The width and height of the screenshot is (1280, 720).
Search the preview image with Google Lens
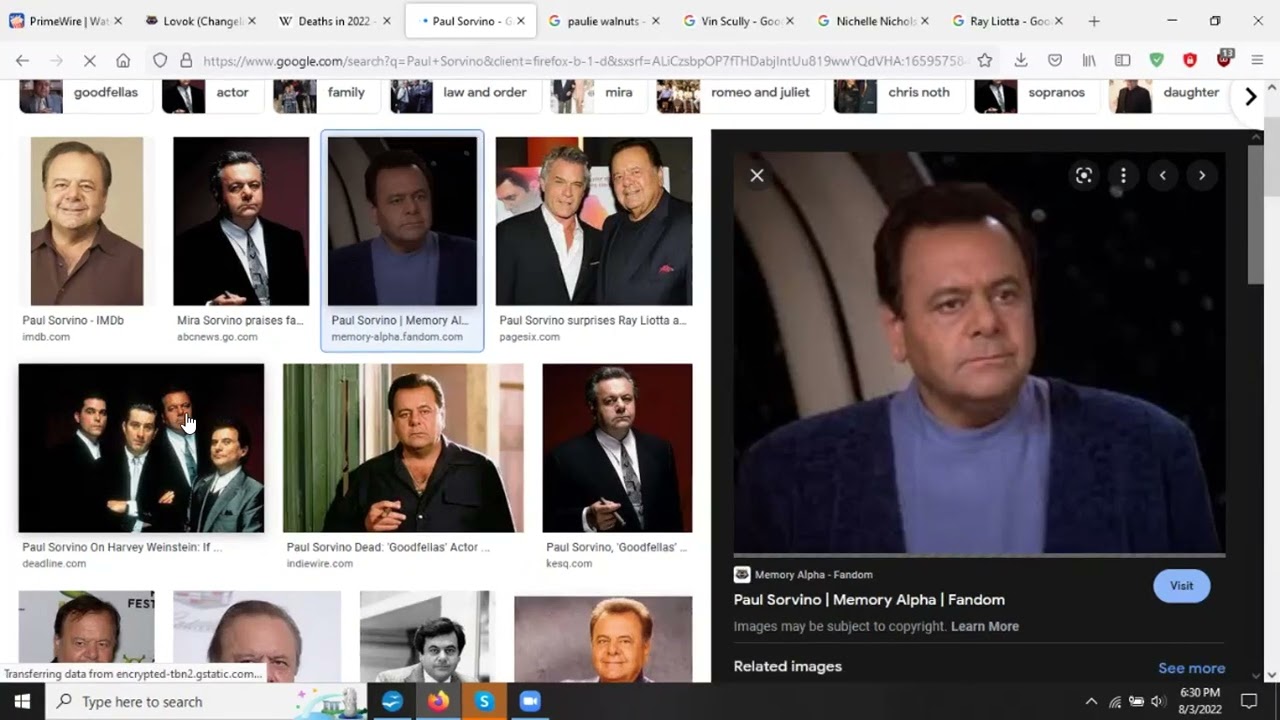pyautogui.click(x=1083, y=175)
